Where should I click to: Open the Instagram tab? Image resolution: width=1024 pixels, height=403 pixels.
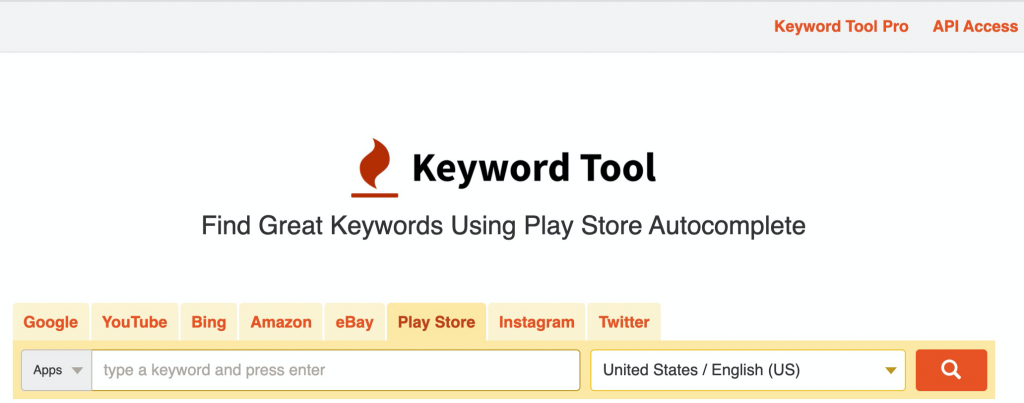[537, 322]
